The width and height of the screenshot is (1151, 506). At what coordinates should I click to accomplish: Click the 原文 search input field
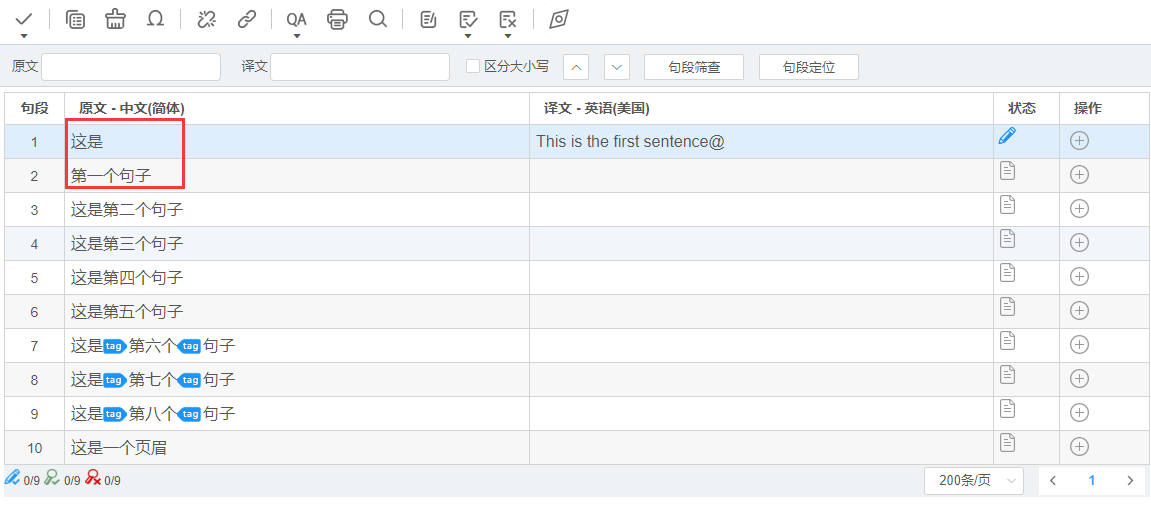coord(130,67)
